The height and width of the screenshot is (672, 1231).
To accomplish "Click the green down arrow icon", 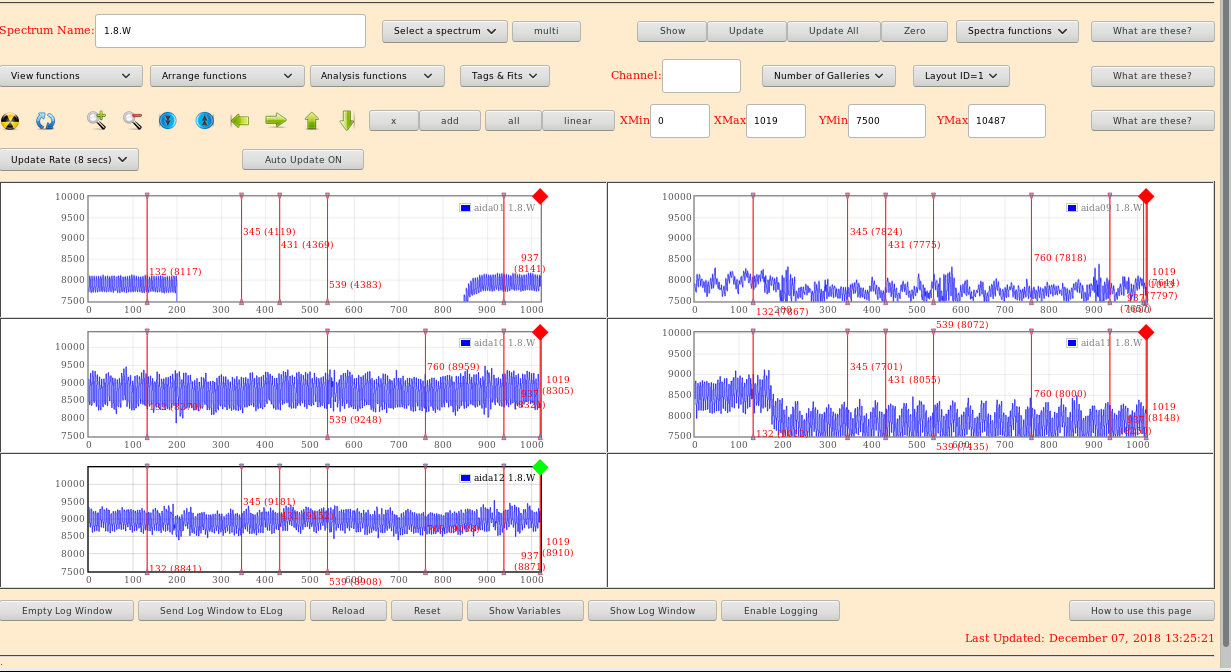I will pyautogui.click(x=347, y=121).
